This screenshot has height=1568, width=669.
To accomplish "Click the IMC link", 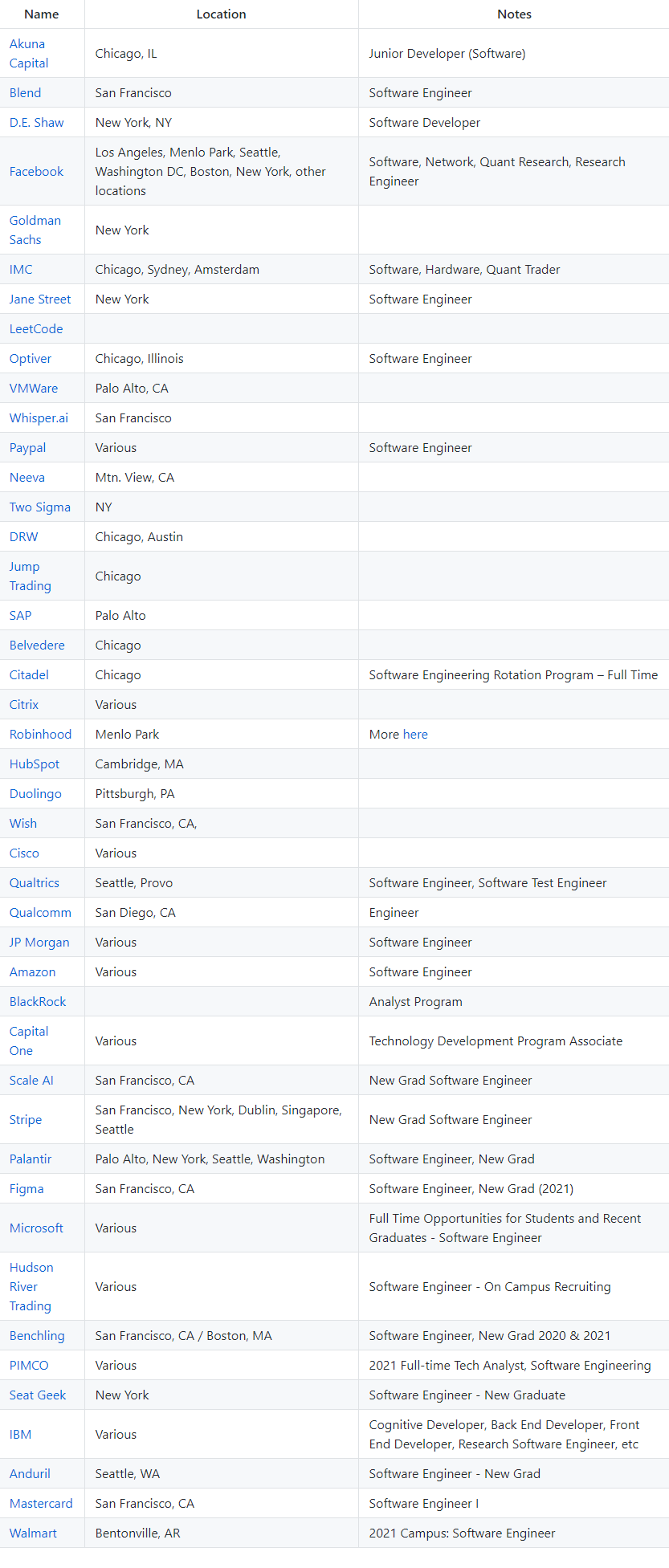I will click(21, 270).
